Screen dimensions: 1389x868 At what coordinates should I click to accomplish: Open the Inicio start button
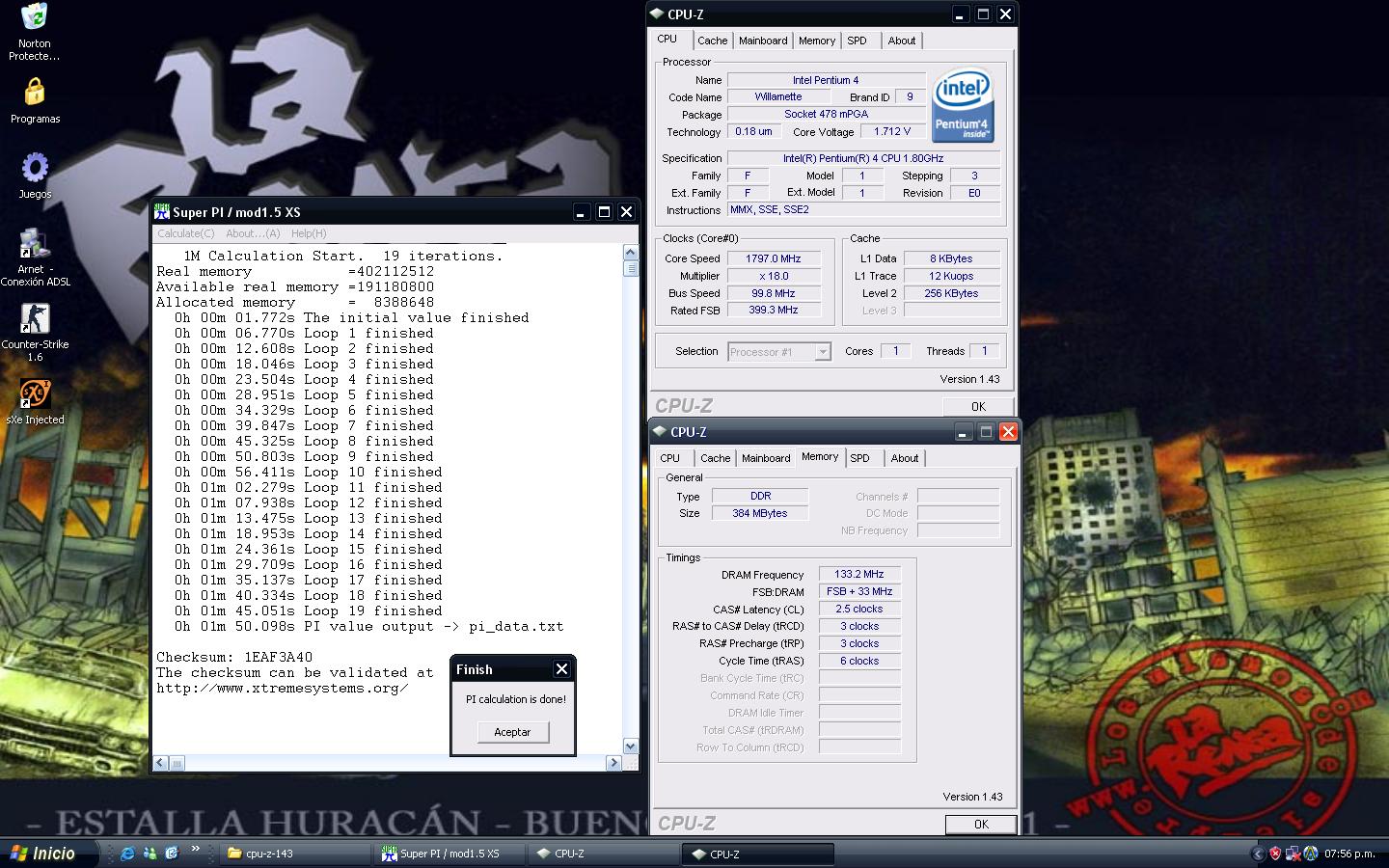50,854
